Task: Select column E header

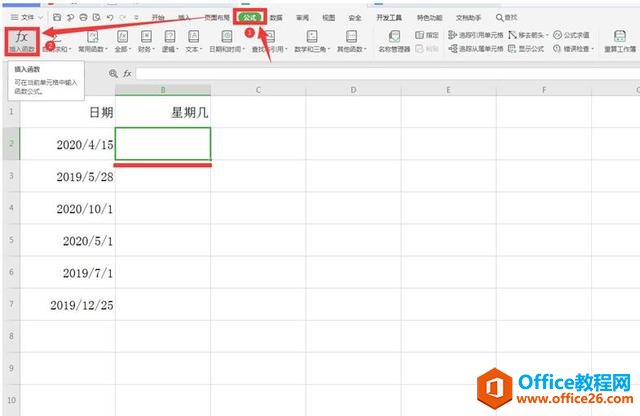Action: click(449, 90)
